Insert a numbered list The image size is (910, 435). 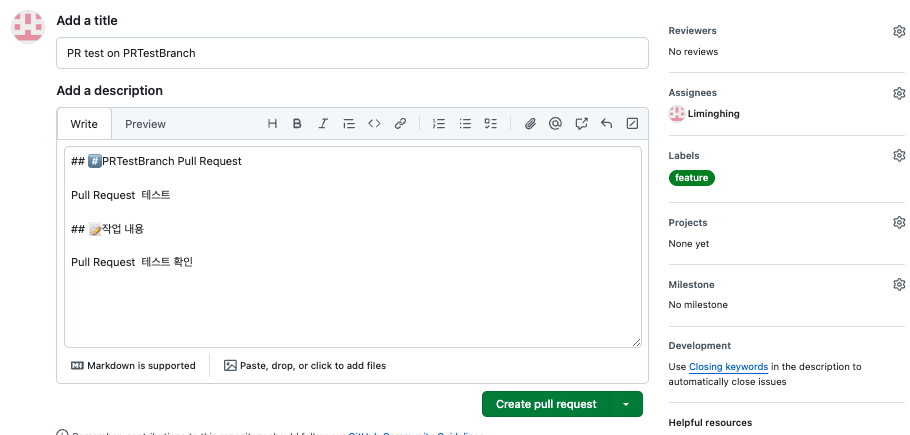click(x=439, y=124)
